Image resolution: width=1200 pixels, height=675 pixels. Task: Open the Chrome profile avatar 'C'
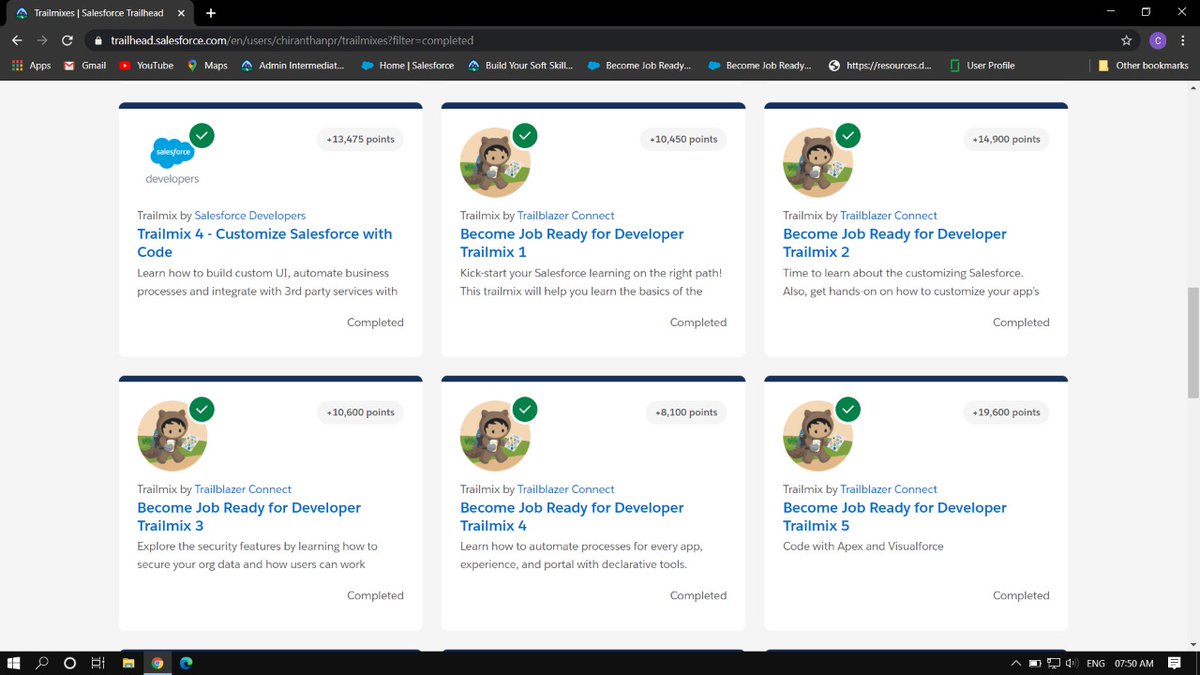coord(1158,41)
